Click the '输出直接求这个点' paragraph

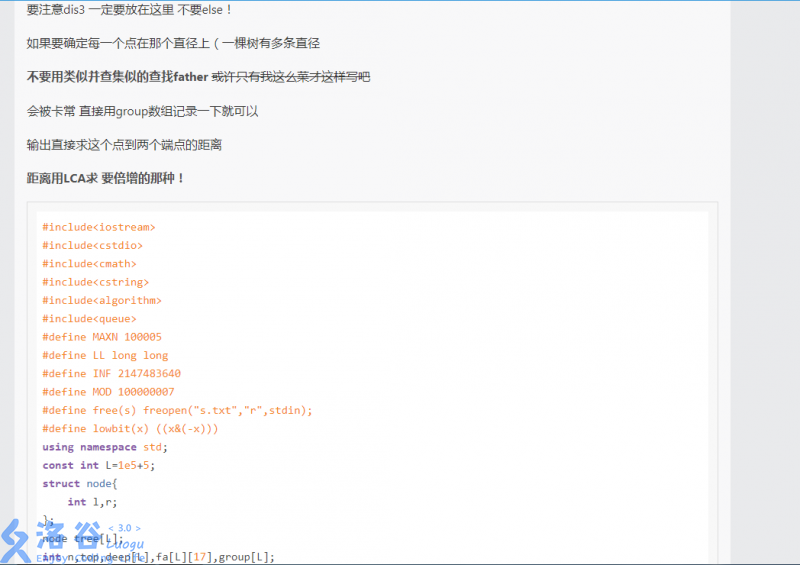coord(124,145)
